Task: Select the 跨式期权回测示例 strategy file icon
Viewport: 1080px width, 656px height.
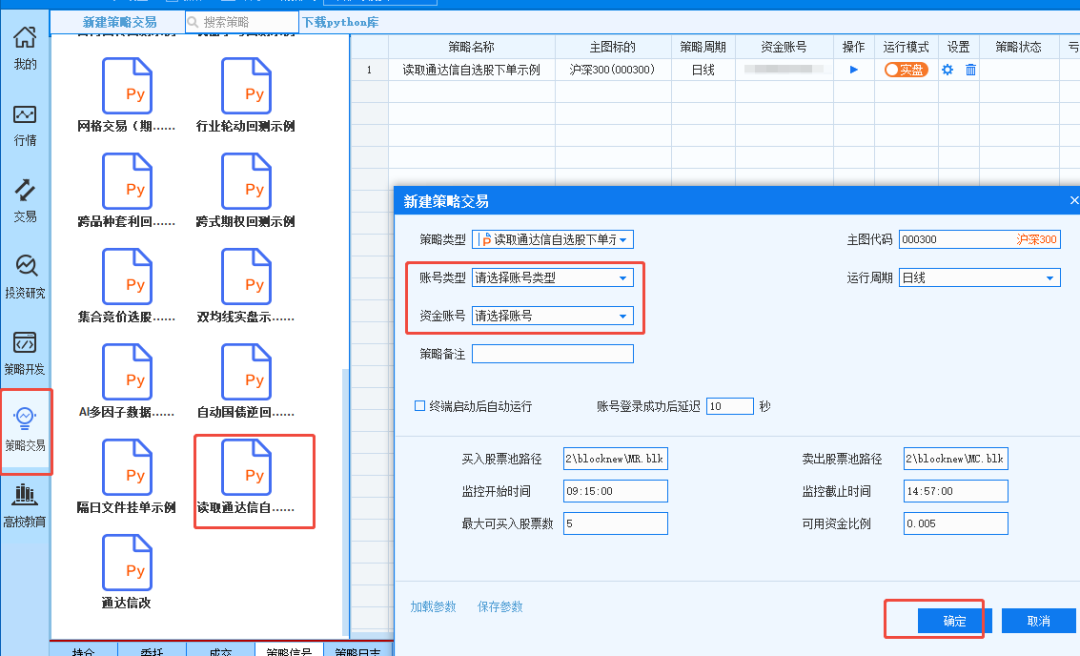Action: 246,181
